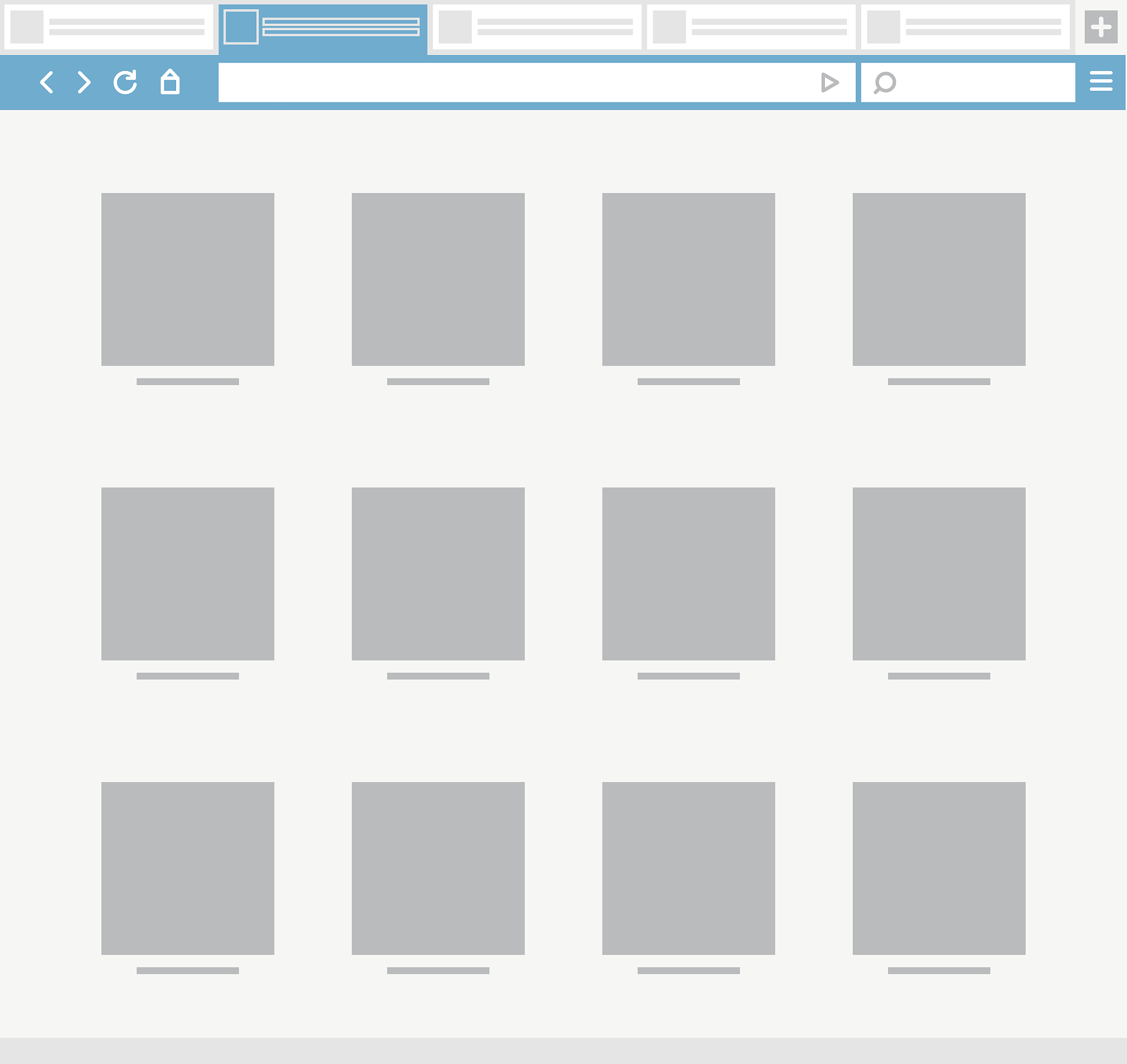1127x1064 pixels.
Task: Click the browser back arrow
Action: coord(47,82)
